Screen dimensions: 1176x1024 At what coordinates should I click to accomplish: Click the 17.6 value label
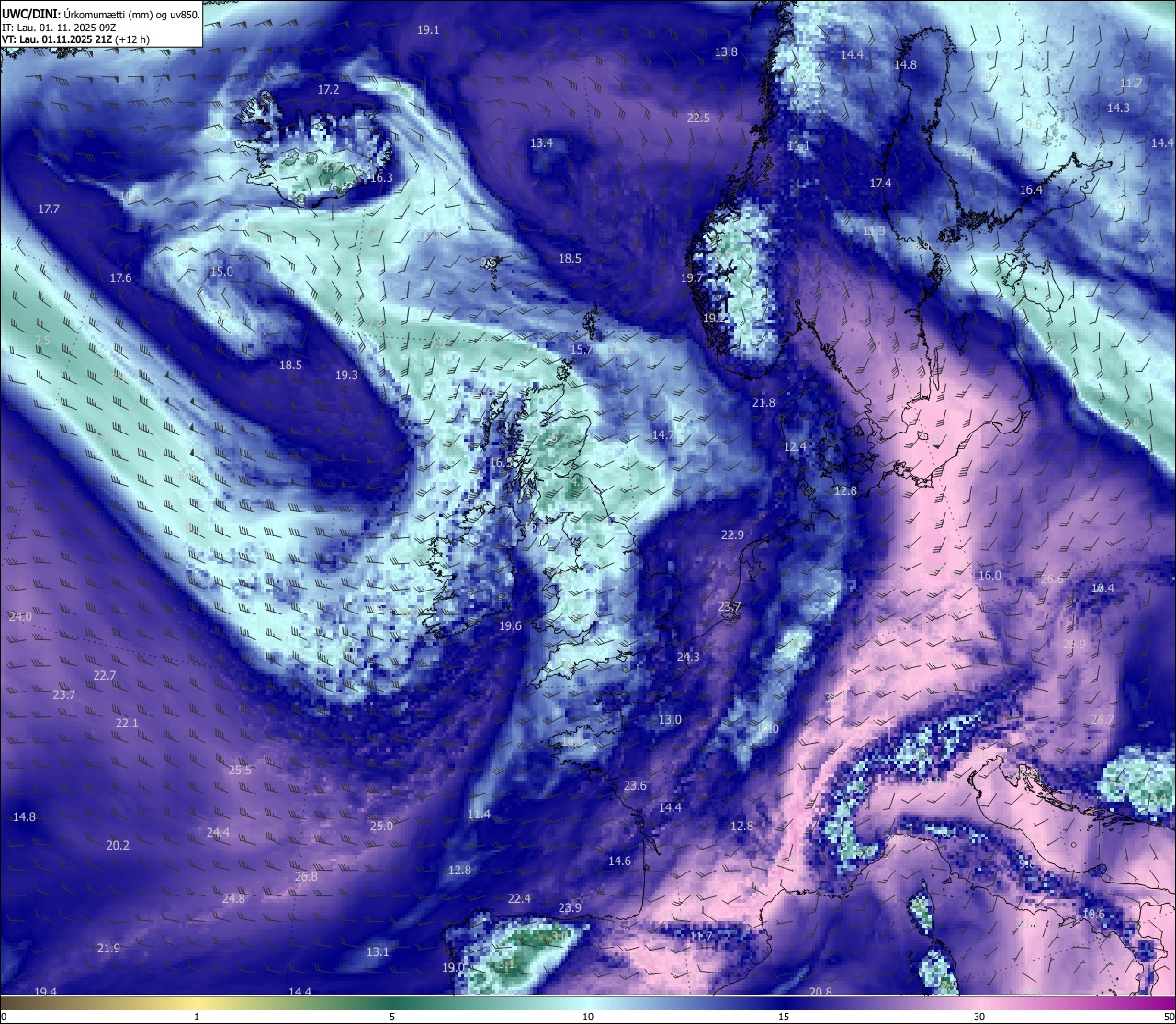120,278
